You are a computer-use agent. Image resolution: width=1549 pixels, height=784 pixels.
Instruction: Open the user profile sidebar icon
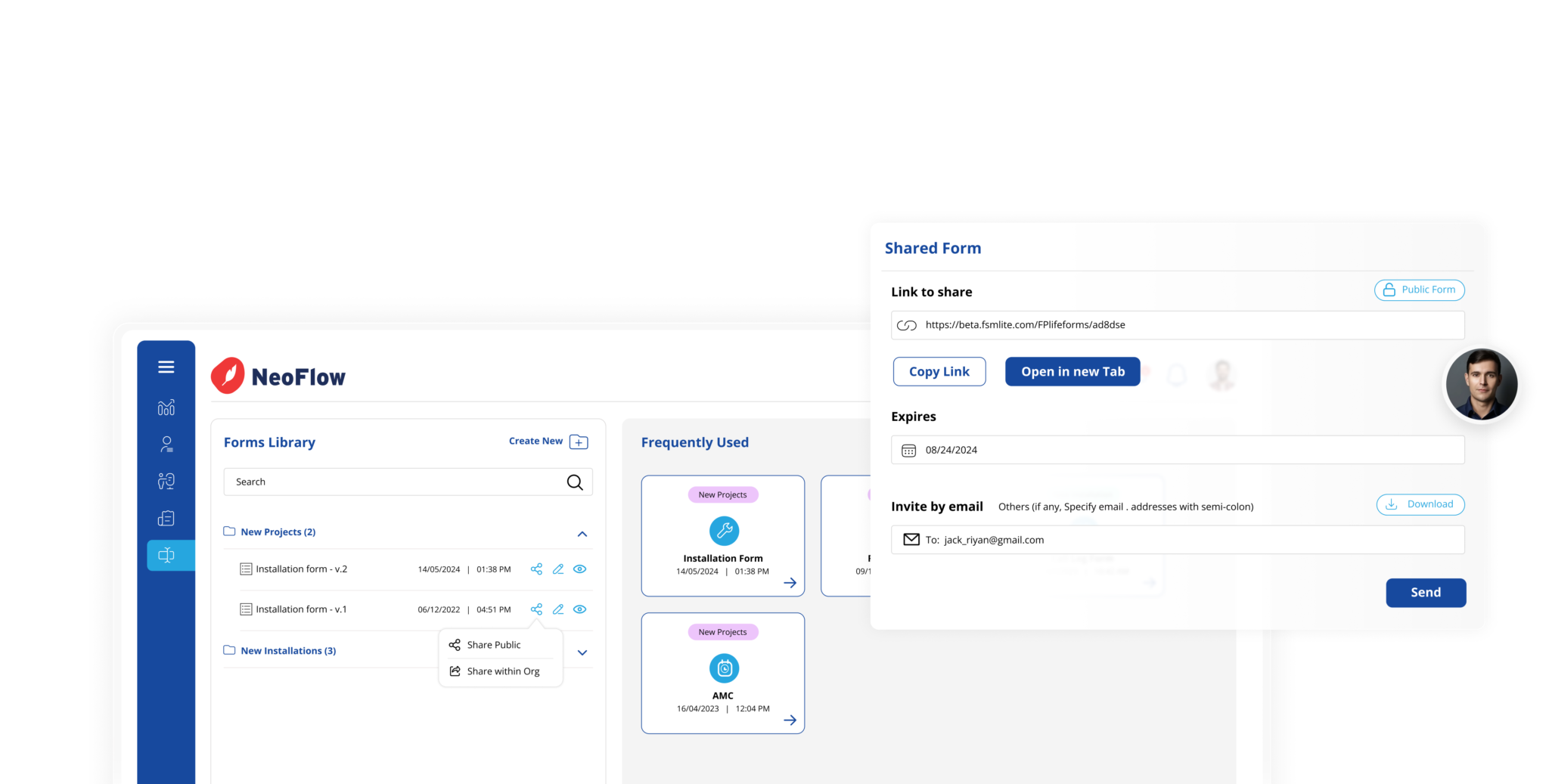pos(166,445)
